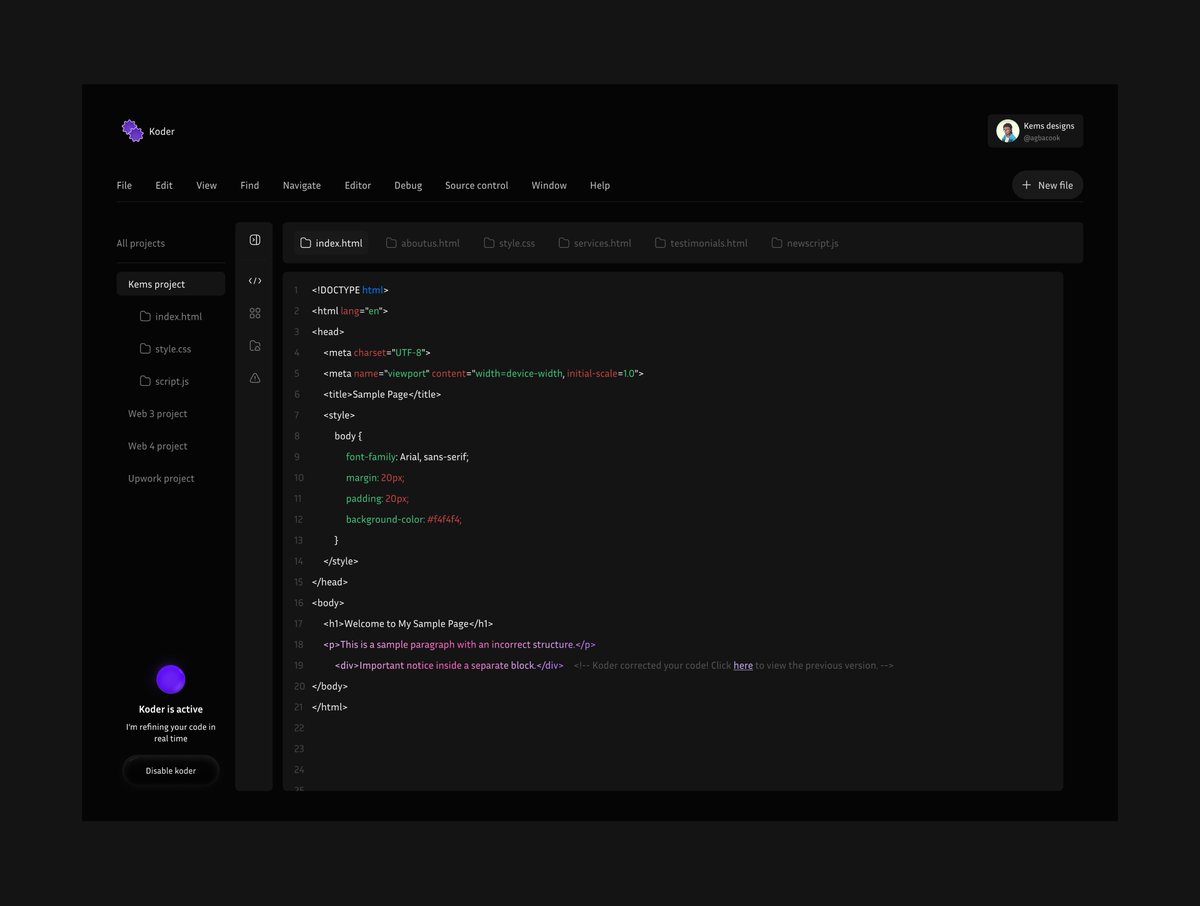Open the Kems designs user profile

click(1036, 130)
